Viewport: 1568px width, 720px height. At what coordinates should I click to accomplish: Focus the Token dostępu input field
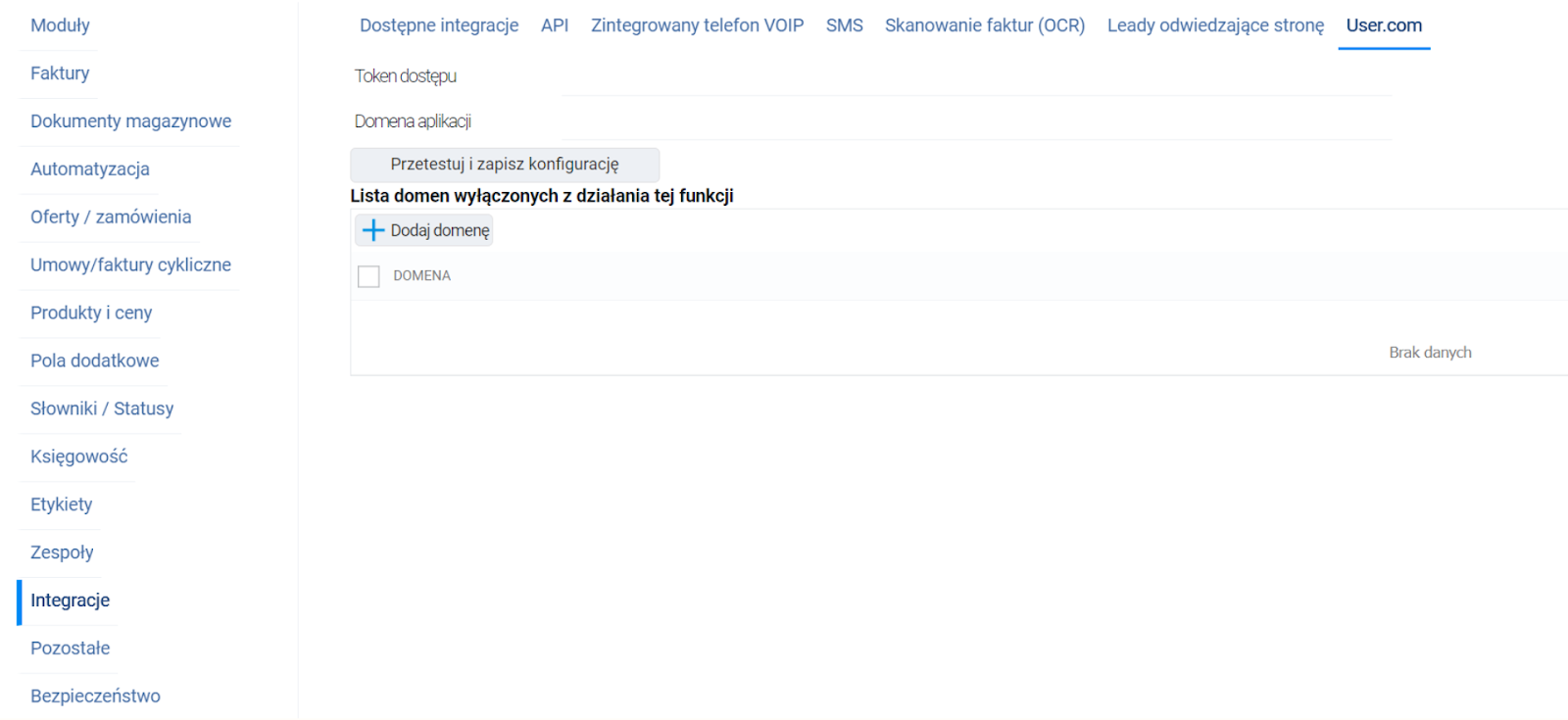[x=977, y=77]
